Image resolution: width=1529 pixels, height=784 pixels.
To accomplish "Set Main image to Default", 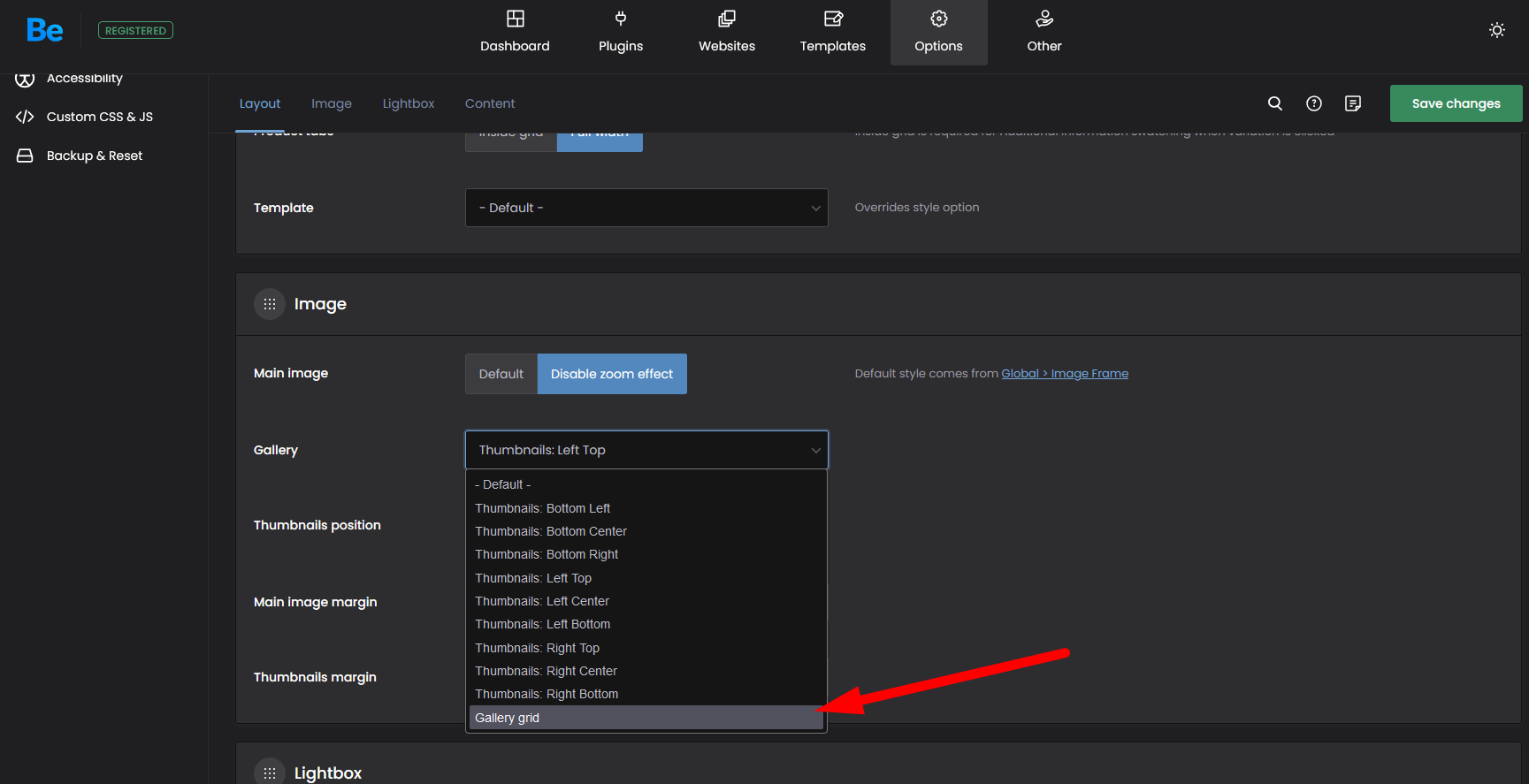I will 501,374.
